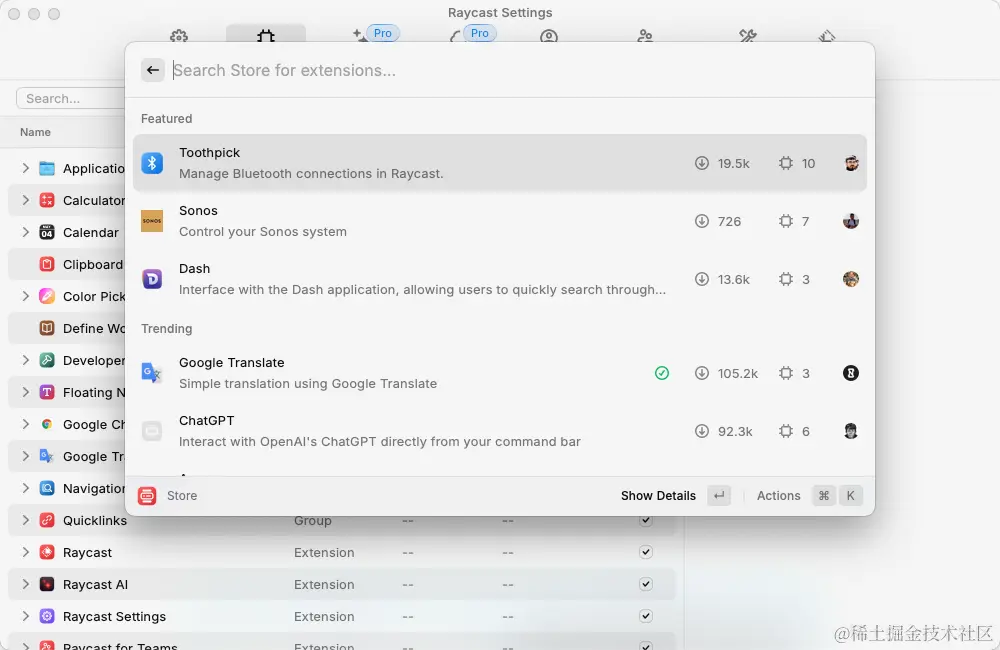The width and height of the screenshot is (1000, 650).
Task: Click the Google Translate author avatar
Action: (x=851, y=373)
